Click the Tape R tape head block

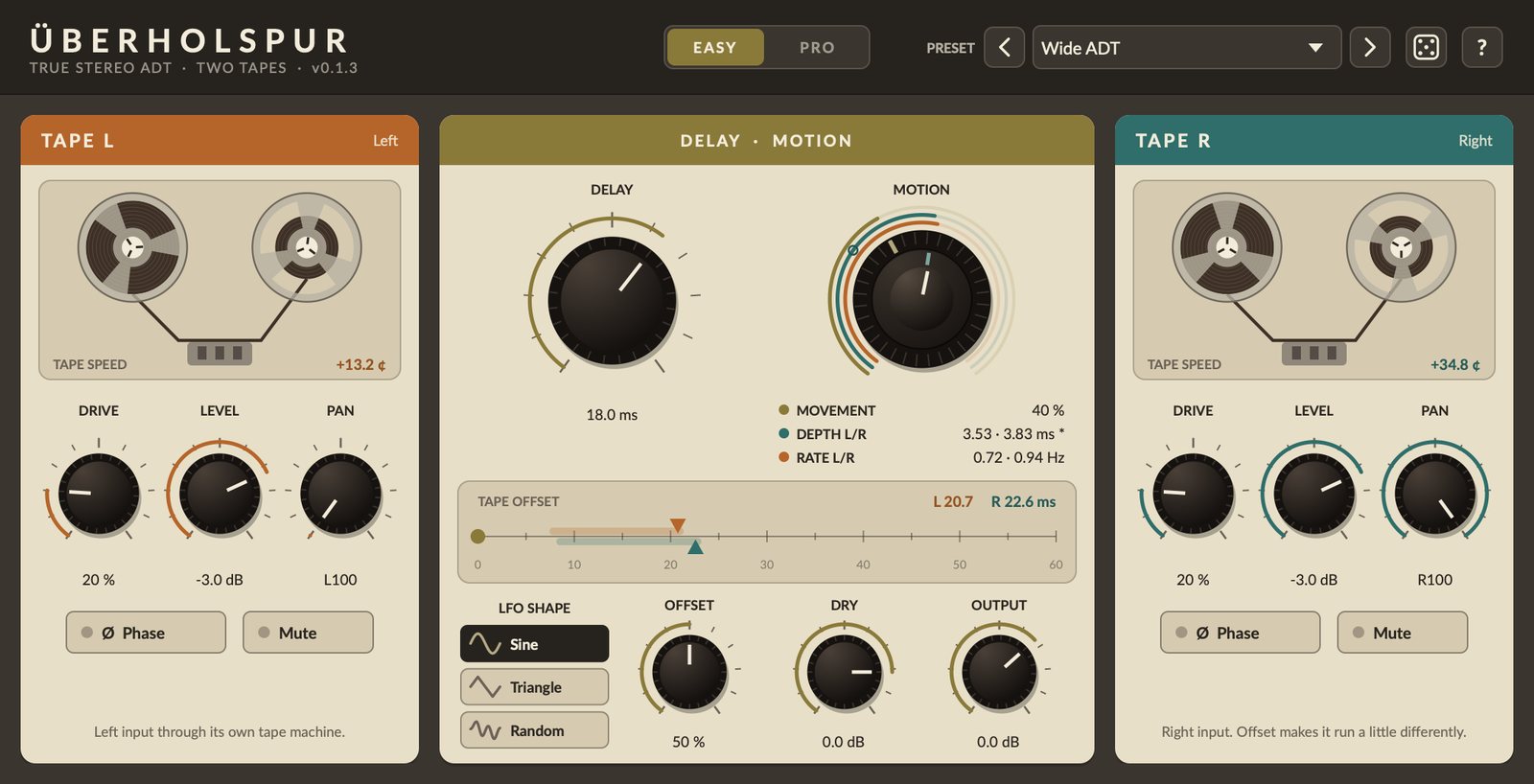pyautogui.click(x=1313, y=353)
